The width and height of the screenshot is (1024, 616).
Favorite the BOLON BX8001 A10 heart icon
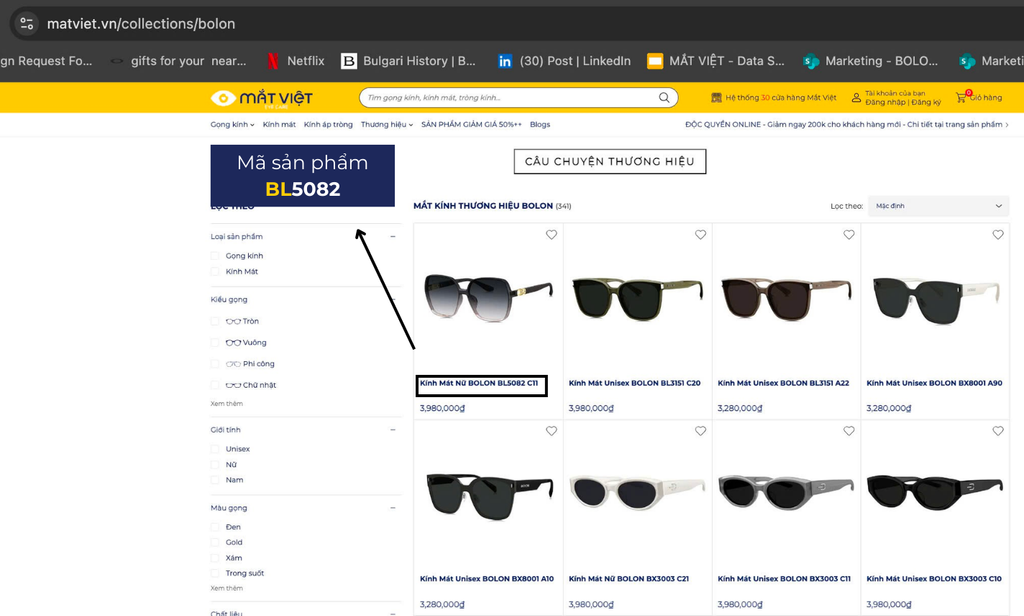point(551,431)
